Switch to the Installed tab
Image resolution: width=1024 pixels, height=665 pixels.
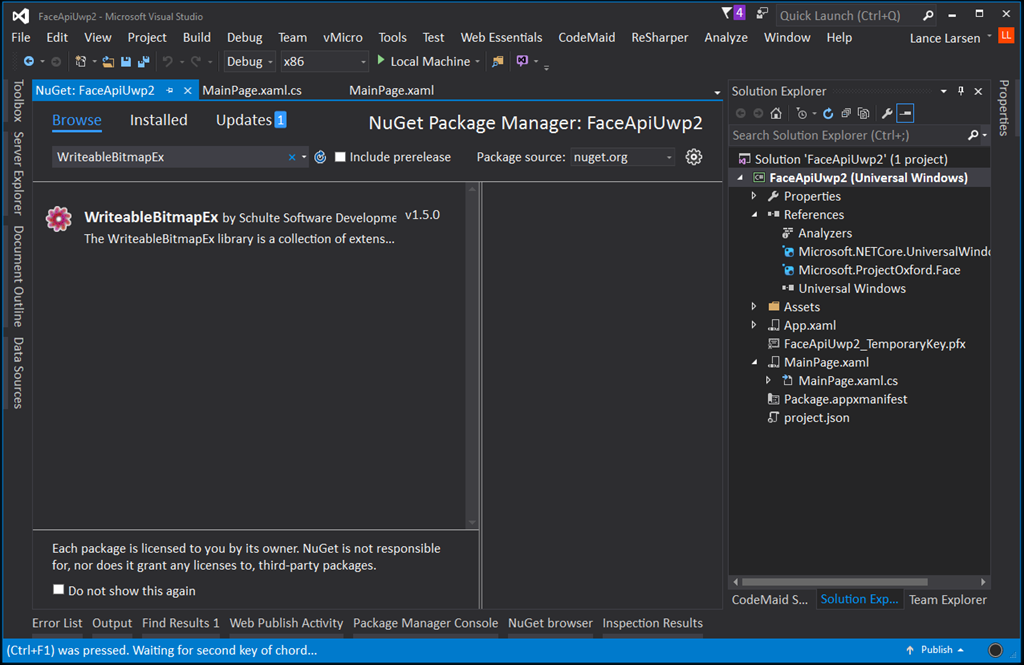pos(159,120)
